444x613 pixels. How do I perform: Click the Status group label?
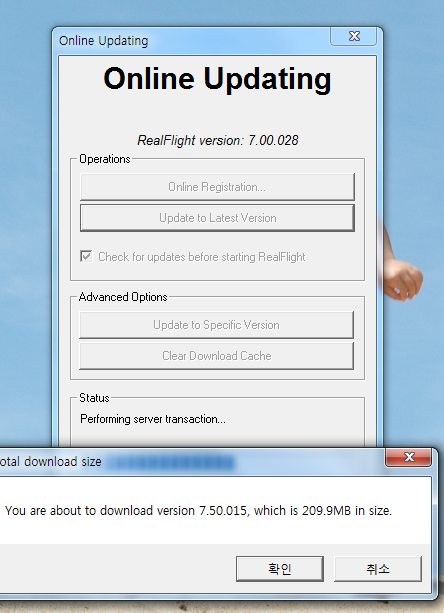[94, 398]
